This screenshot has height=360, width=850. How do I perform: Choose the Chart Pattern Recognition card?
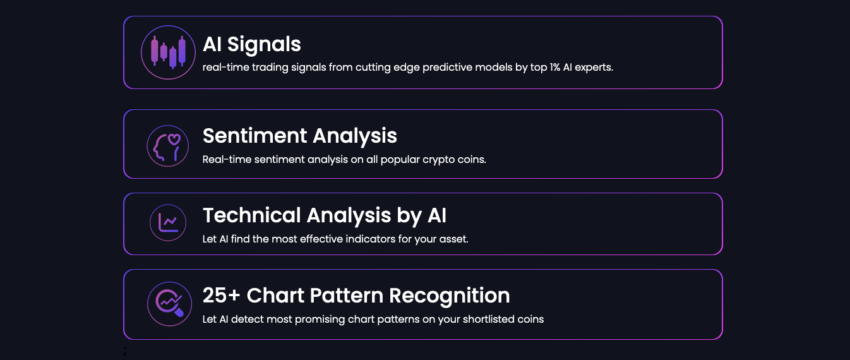coord(423,304)
